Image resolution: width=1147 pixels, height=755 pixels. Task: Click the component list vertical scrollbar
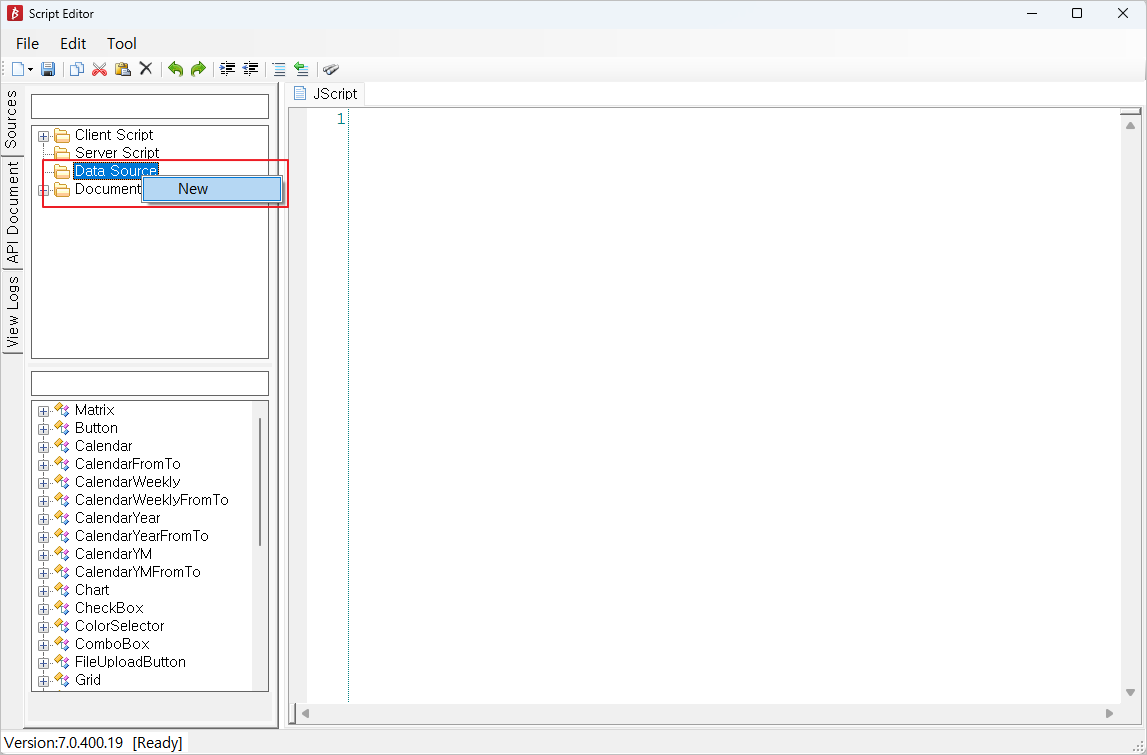click(260, 481)
